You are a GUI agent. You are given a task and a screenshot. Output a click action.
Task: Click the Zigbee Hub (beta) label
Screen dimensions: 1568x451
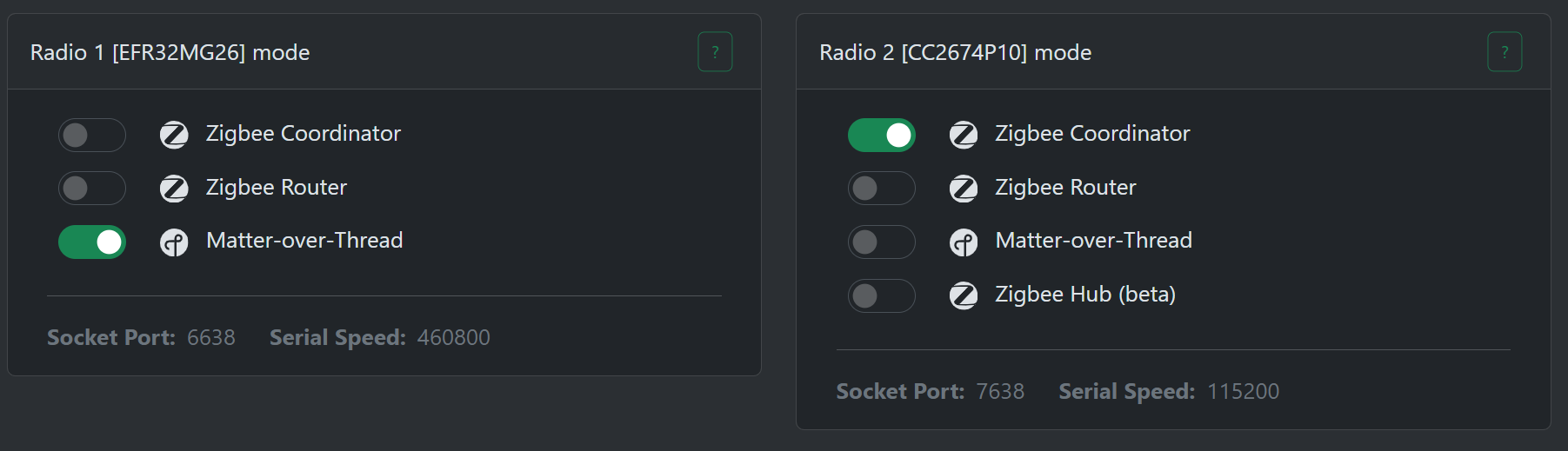pos(1085,295)
